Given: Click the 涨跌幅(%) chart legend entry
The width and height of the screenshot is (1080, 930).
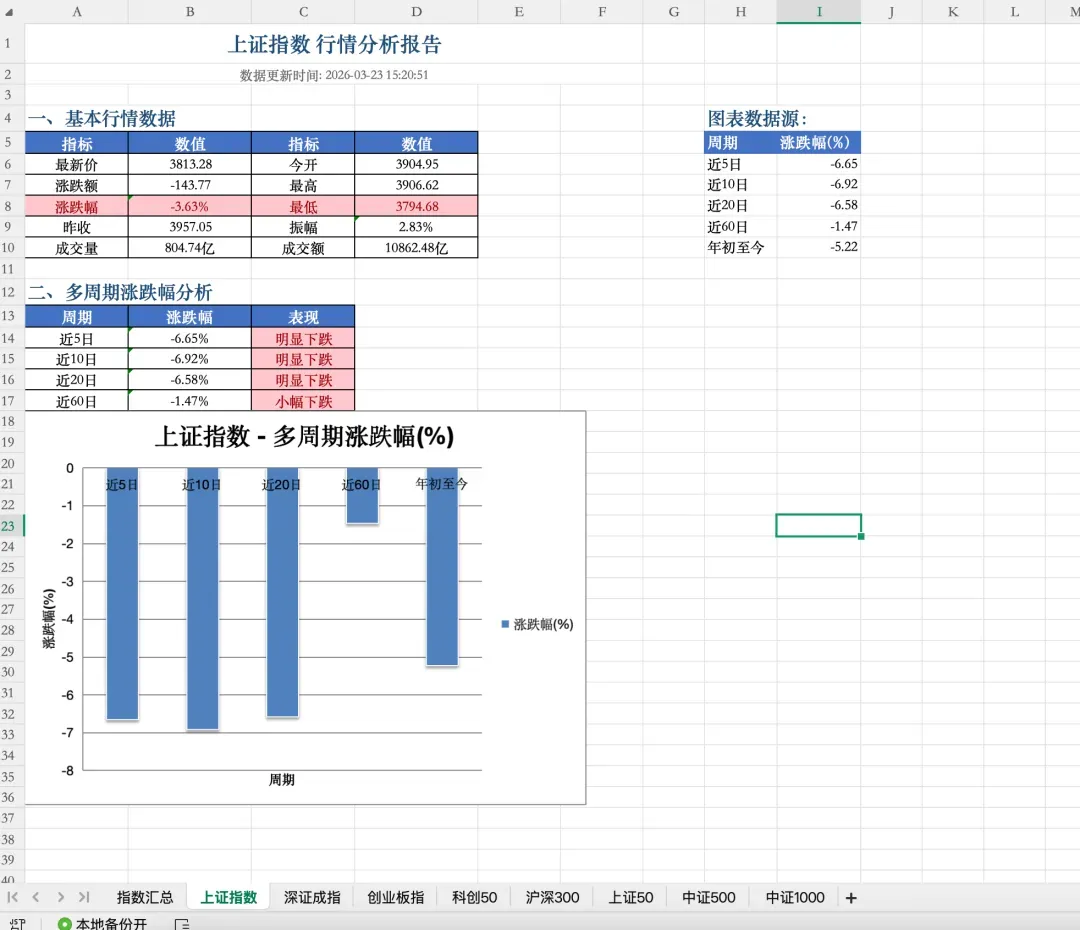Looking at the screenshot, I should click(x=537, y=624).
